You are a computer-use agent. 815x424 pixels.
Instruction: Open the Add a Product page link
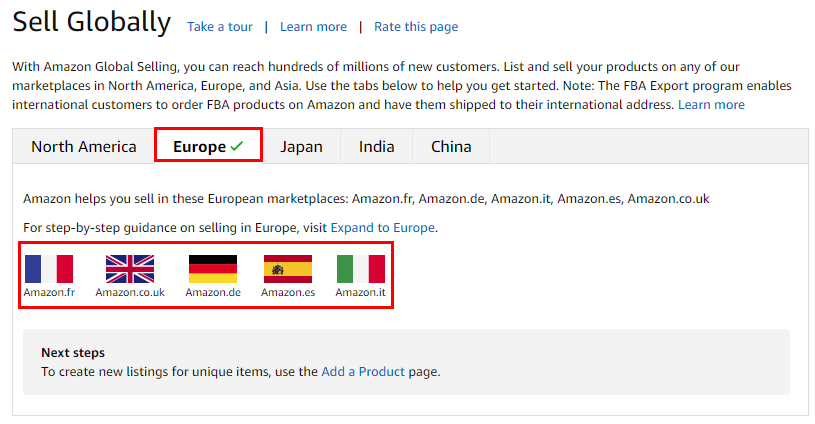tap(363, 372)
